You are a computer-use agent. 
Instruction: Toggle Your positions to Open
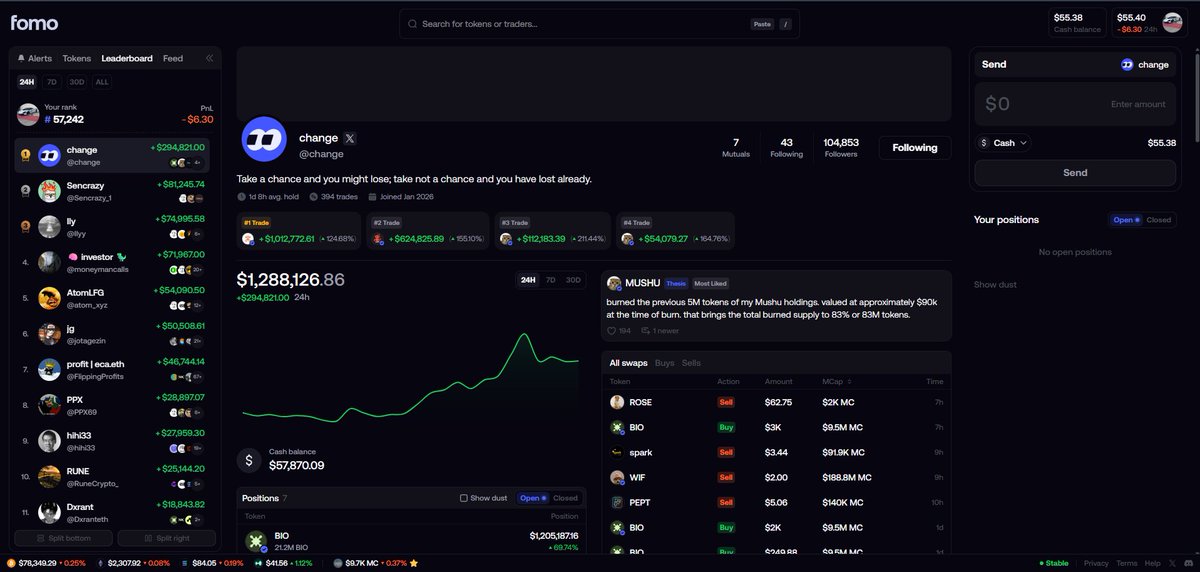[x=1126, y=220]
